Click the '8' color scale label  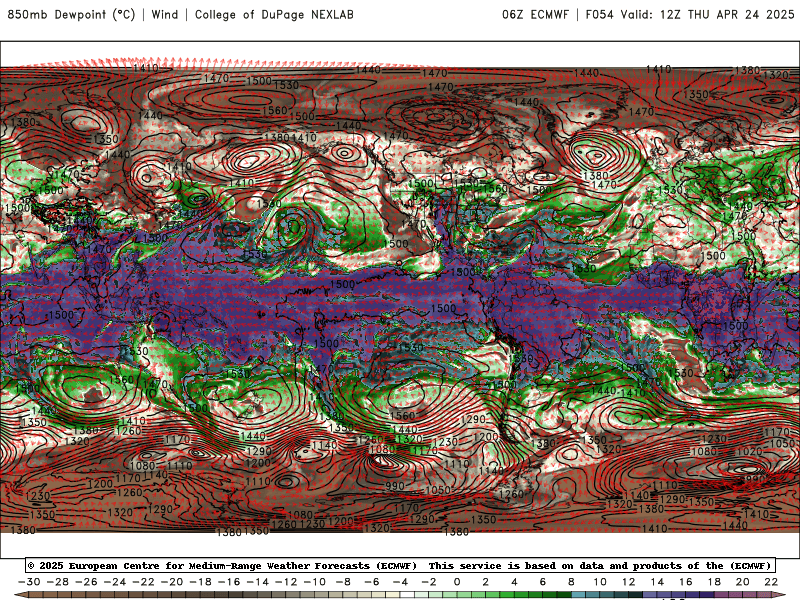[x=571, y=582]
